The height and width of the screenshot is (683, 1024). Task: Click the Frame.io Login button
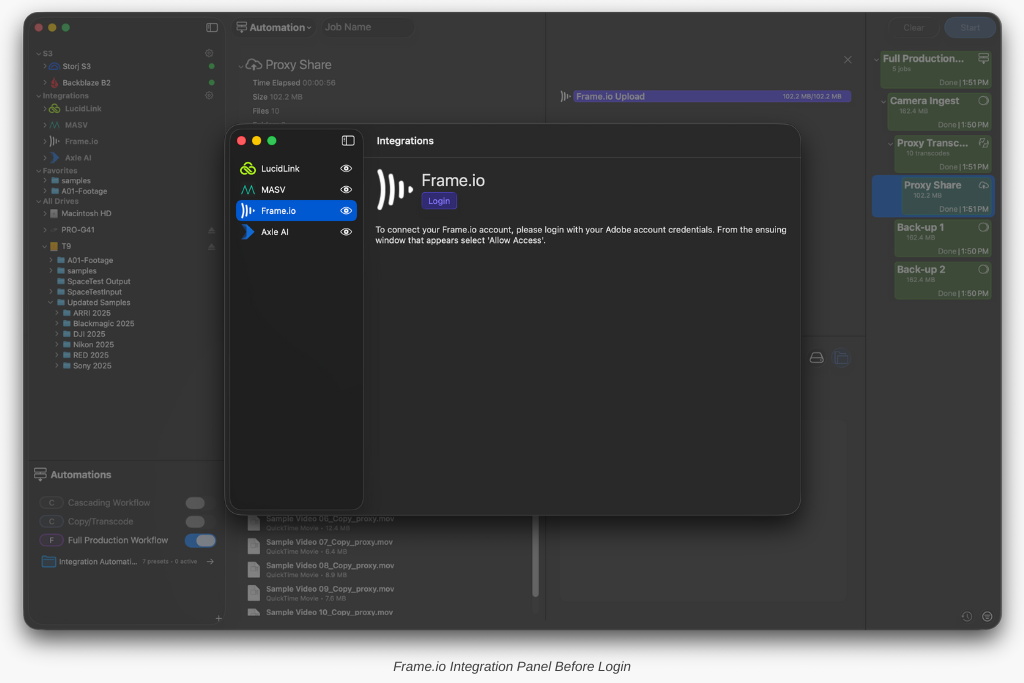[439, 201]
